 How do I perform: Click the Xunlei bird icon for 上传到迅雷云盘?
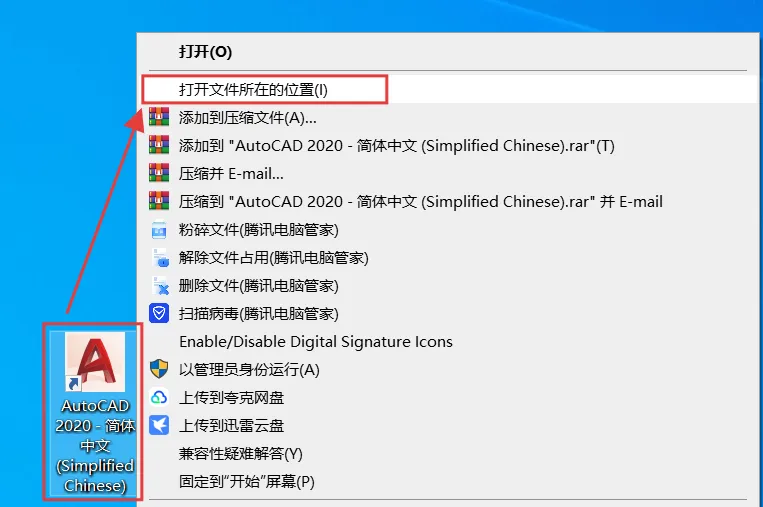[159, 425]
